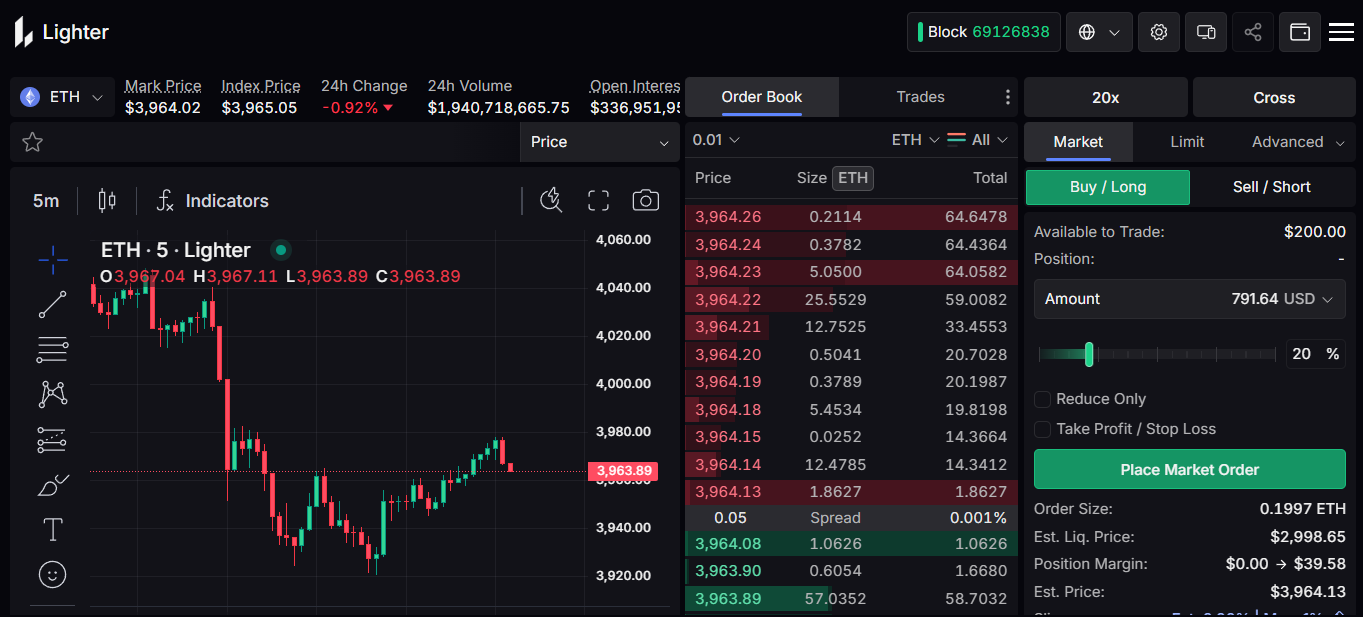Select the Limit order tab

pyautogui.click(x=1187, y=142)
